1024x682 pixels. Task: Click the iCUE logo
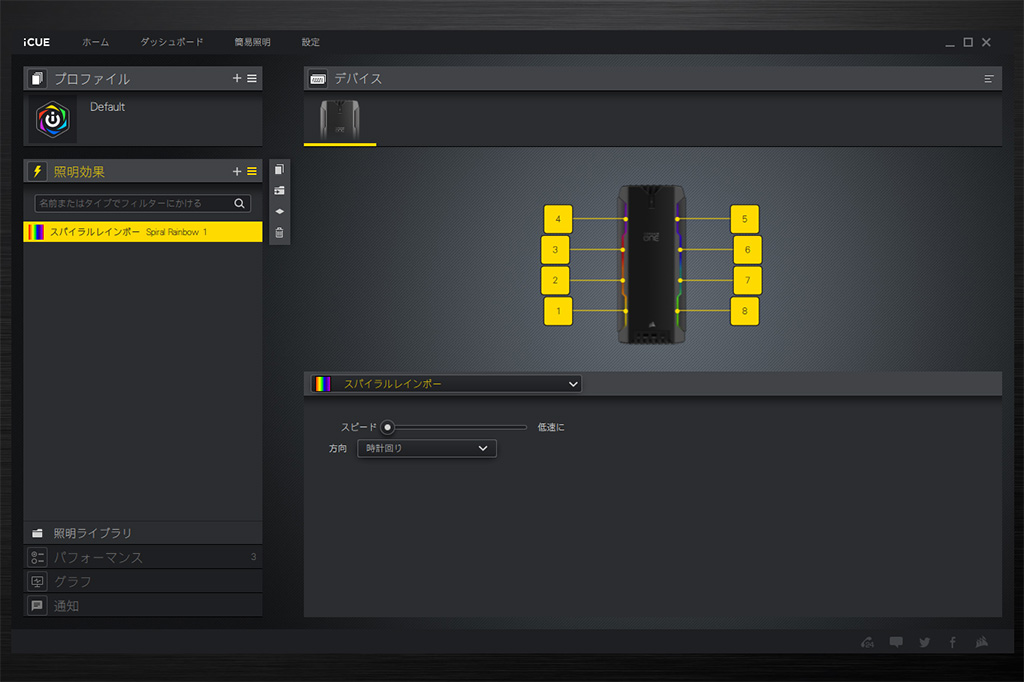coord(37,42)
